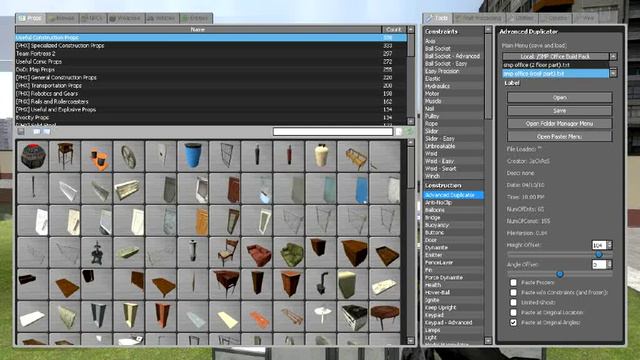
Task: Select smp office (2 floor part).txt file
Action: [x=556, y=65]
